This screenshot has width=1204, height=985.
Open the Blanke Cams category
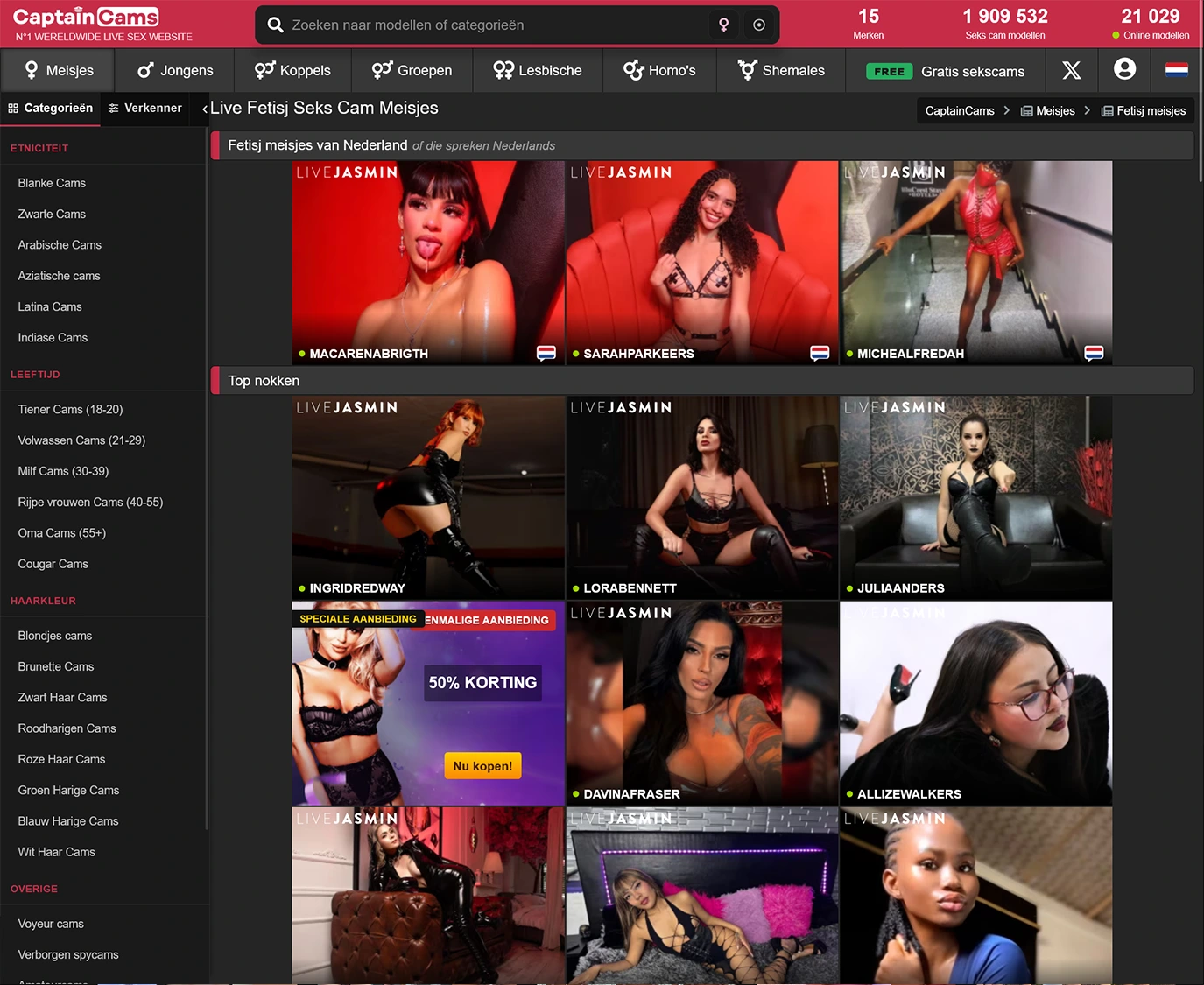click(x=52, y=183)
